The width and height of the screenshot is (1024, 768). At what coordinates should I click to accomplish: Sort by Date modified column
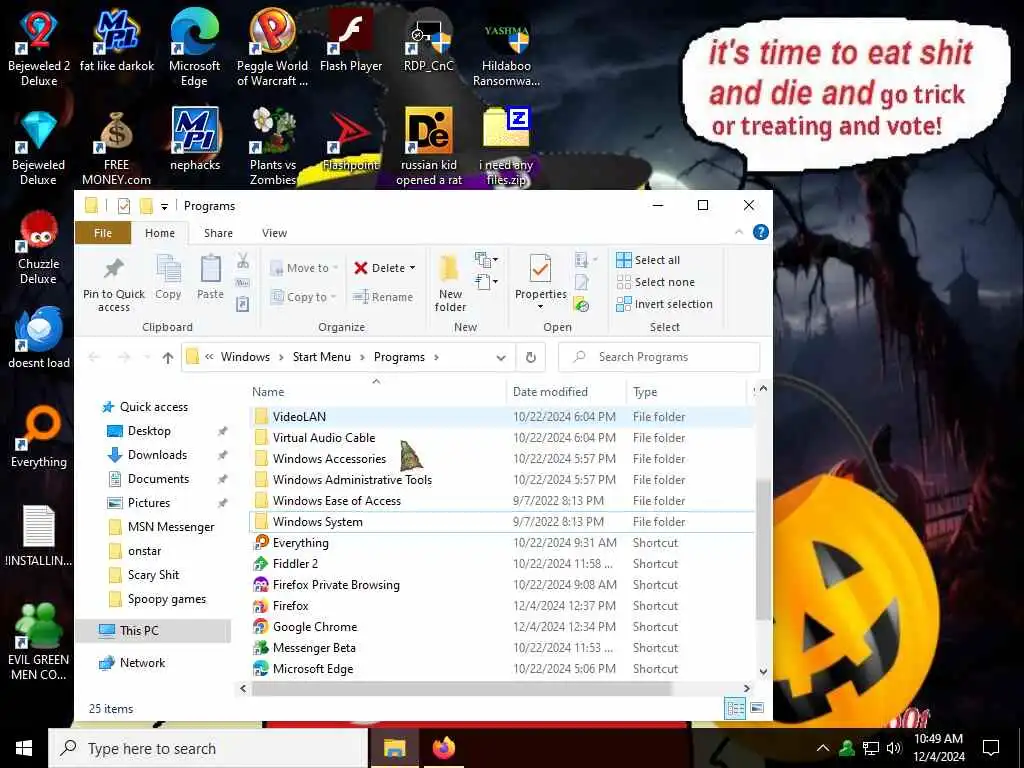click(x=566, y=392)
